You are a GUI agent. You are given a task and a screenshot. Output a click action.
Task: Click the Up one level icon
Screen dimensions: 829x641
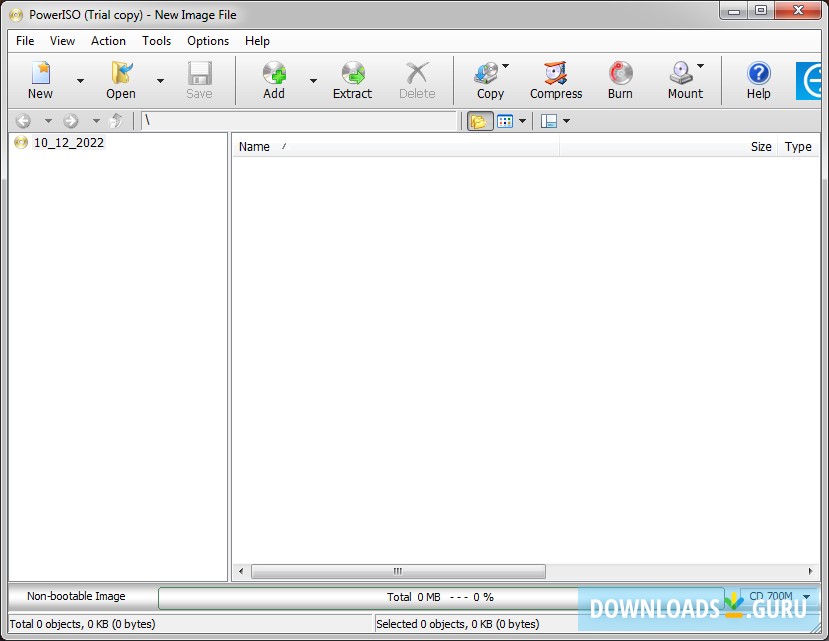coord(116,121)
